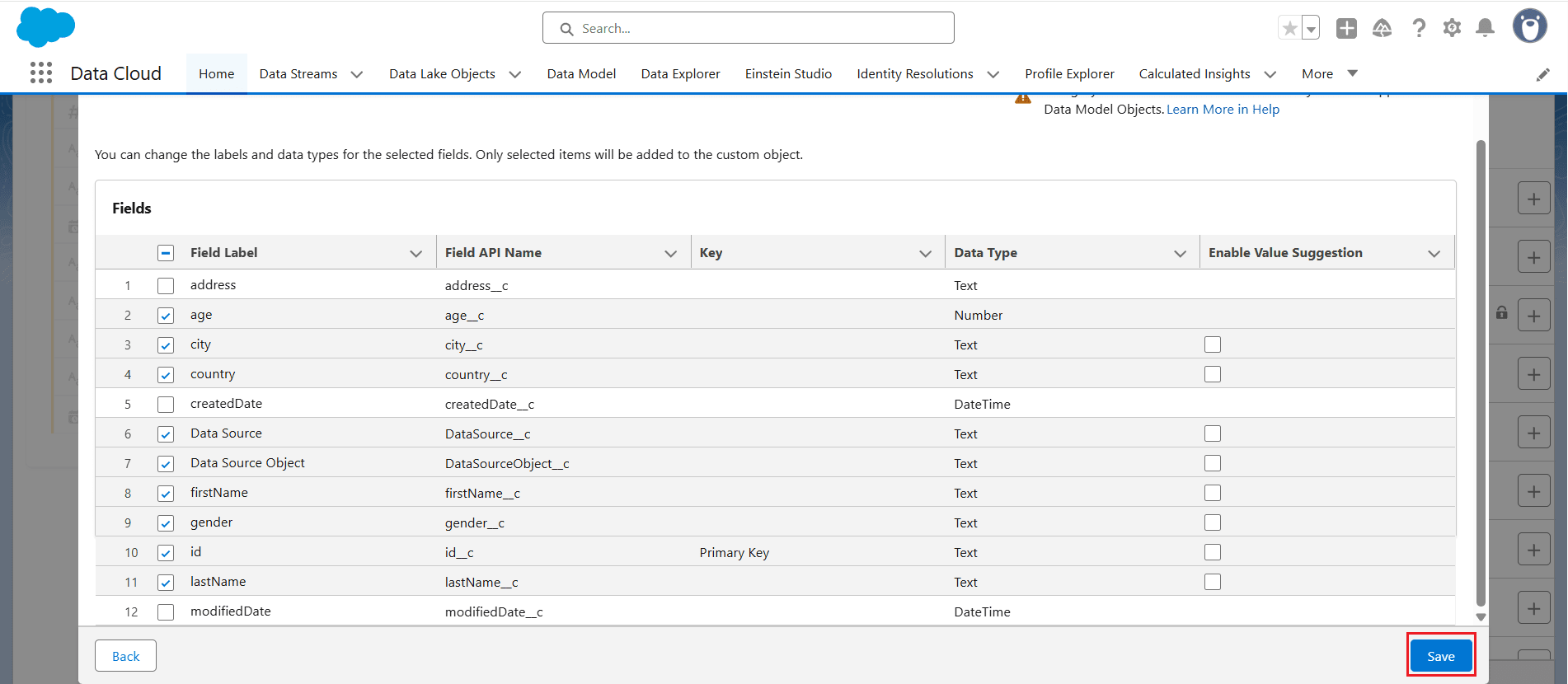Uncheck the age field checkbox
Image resolution: width=1568 pixels, height=684 pixels.
[x=166, y=316]
